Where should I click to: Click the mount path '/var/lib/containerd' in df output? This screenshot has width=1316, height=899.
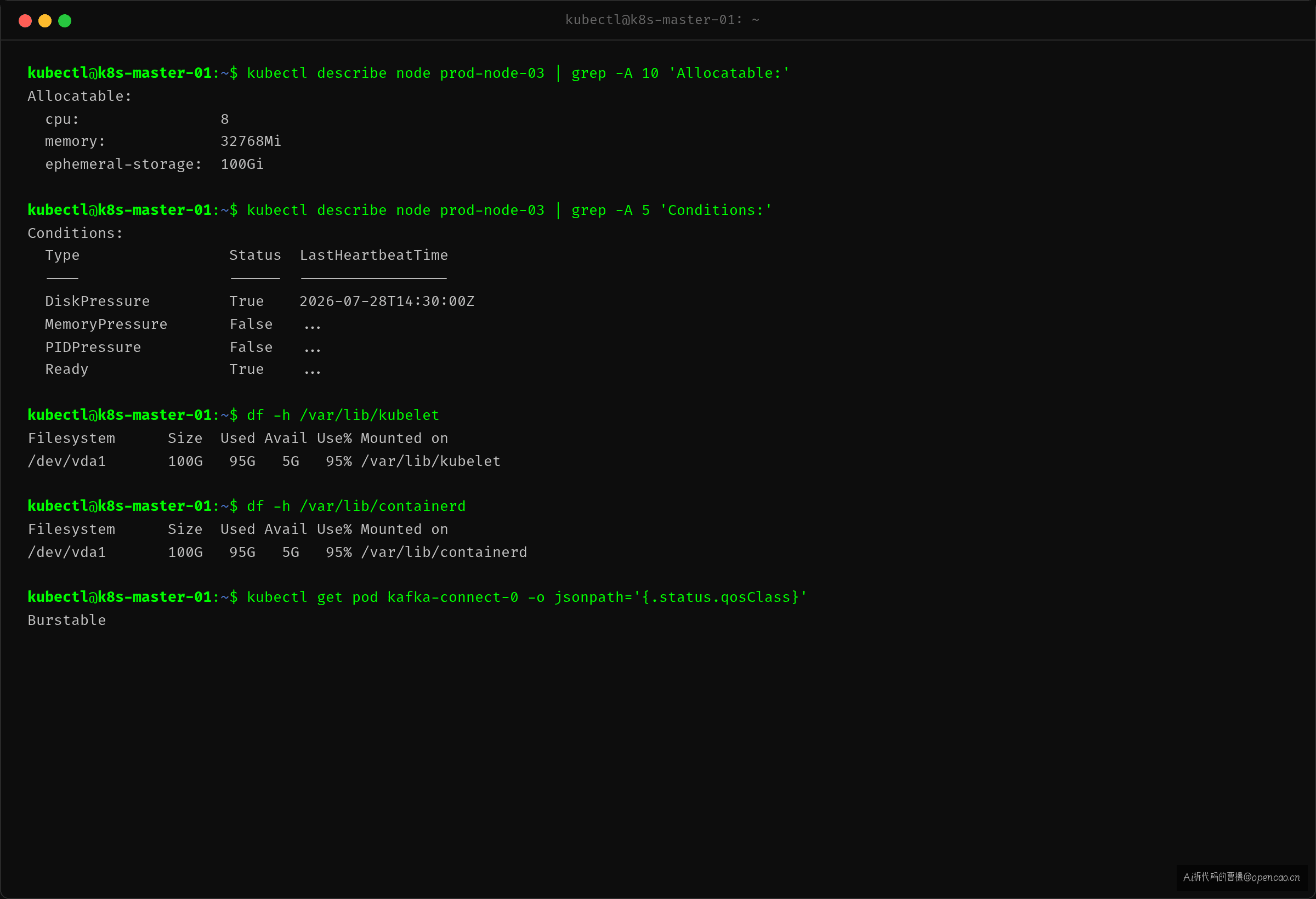(x=444, y=553)
